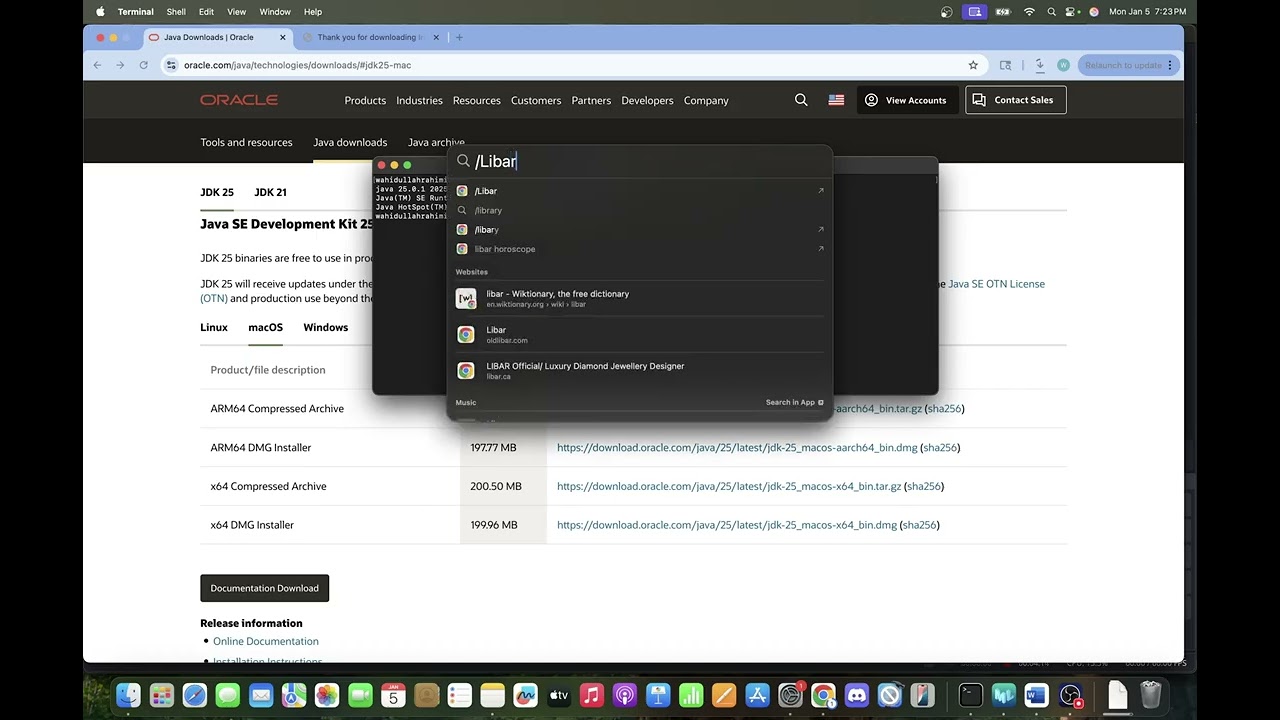Switch to Terminal in the Dock
This screenshot has height=720, width=1280.
pos(970,695)
